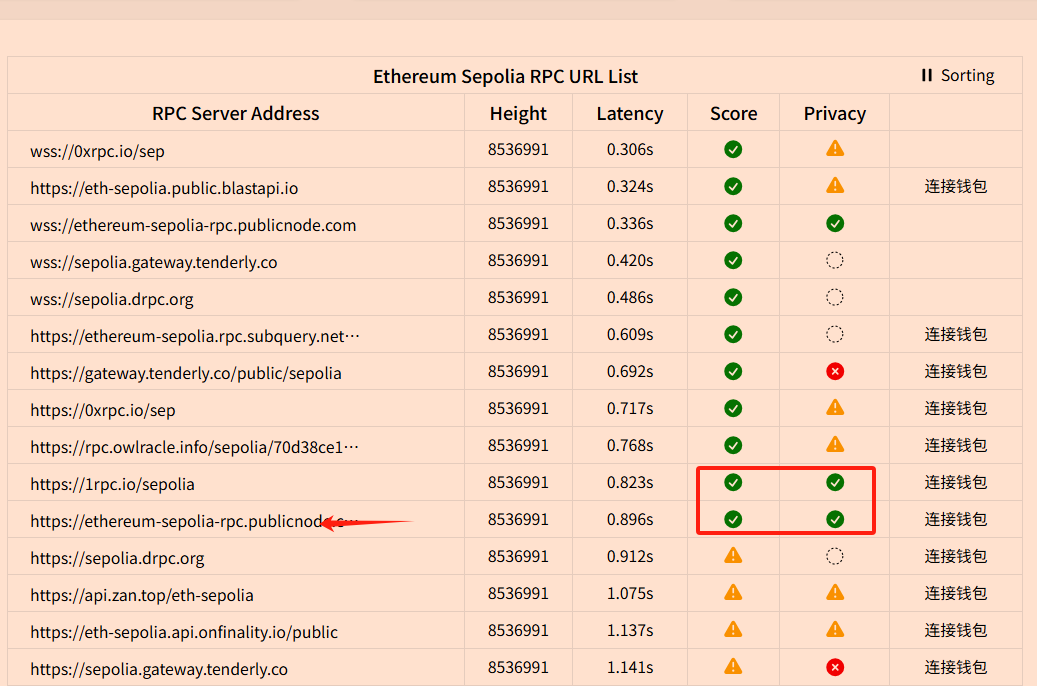The width and height of the screenshot is (1037, 686).
Task: Click the 0.306s latency value
Action: point(630,150)
